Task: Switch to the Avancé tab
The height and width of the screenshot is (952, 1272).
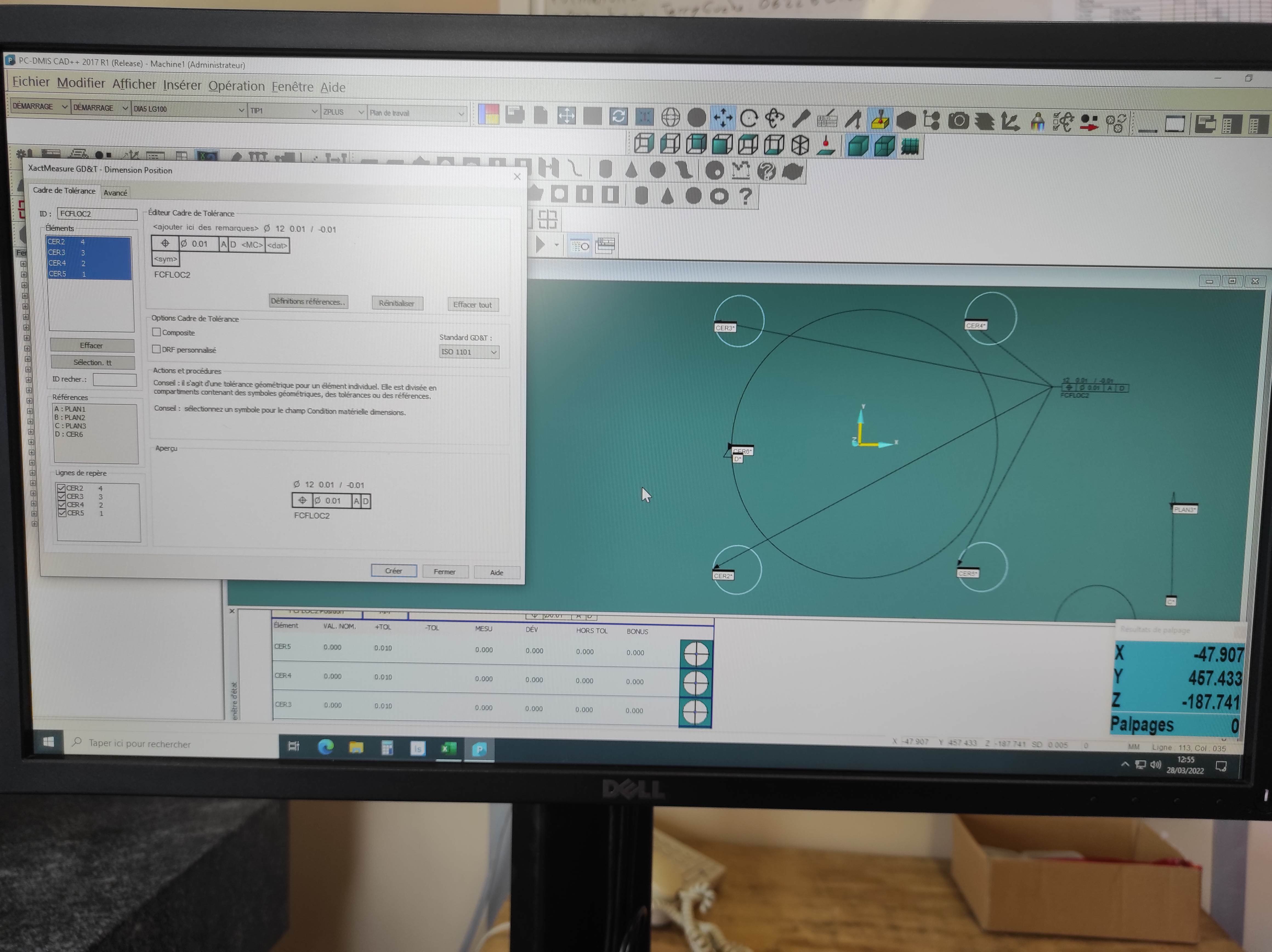Action: tap(115, 193)
